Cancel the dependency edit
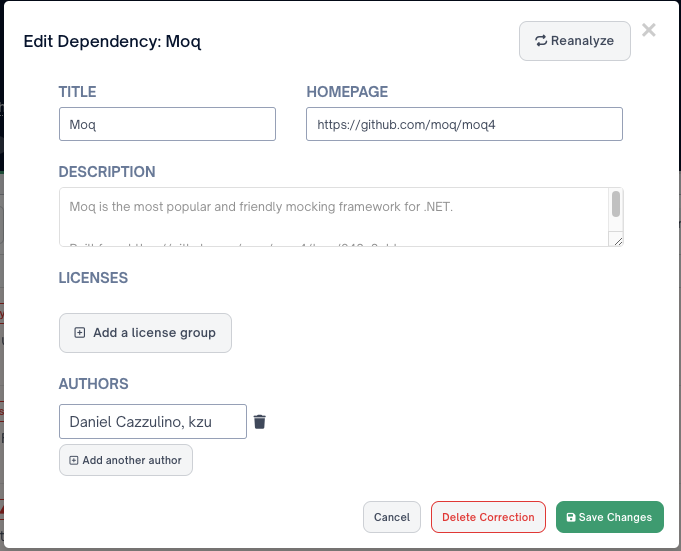Screen dimensions: 681x551 point(392,517)
